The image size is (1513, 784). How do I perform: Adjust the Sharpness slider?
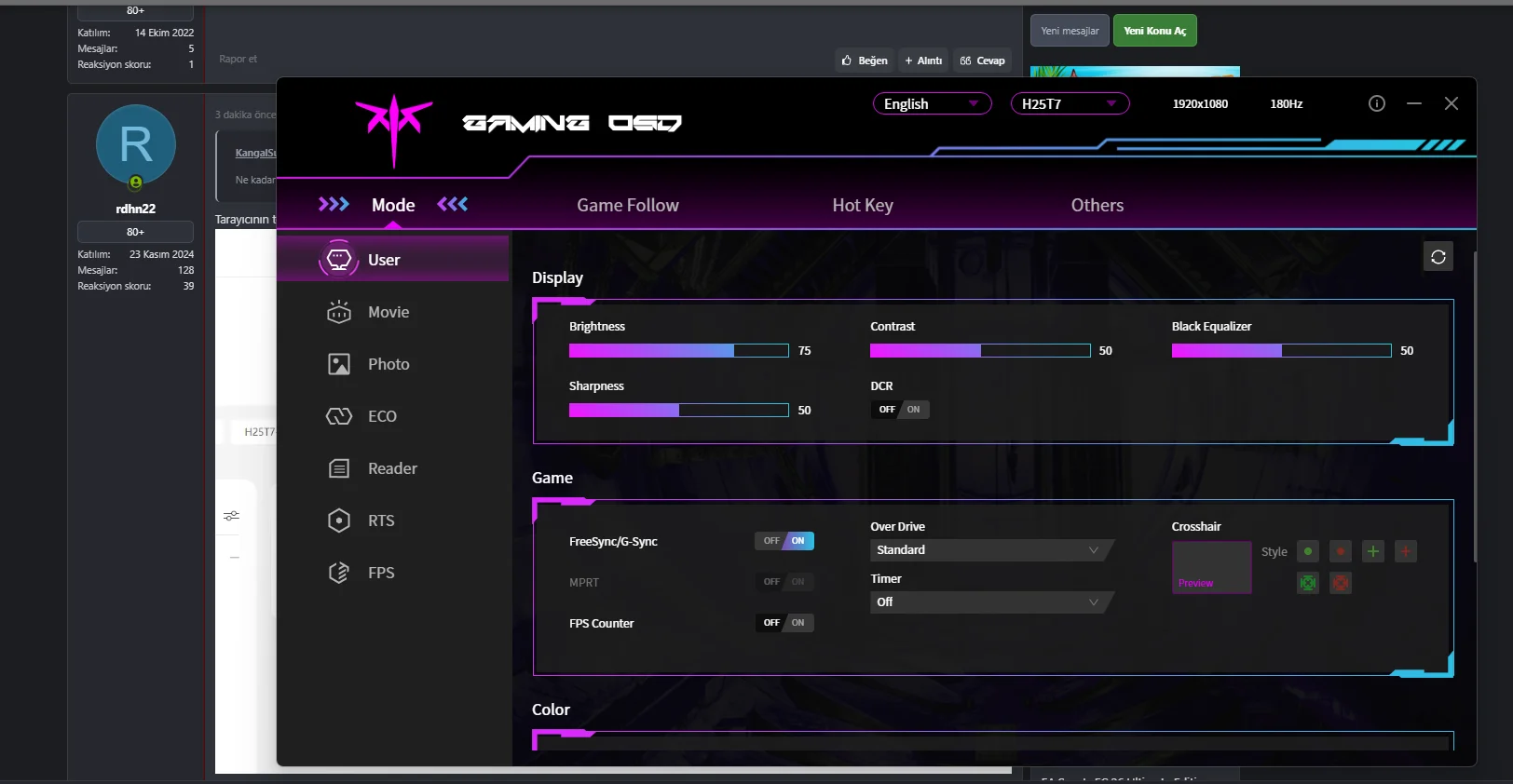(x=679, y=411)
